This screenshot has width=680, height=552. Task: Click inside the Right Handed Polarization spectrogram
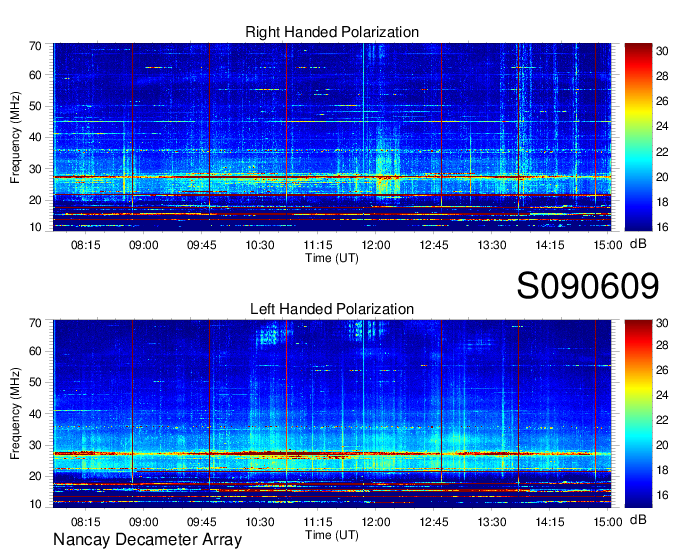[x=332, y=137]
